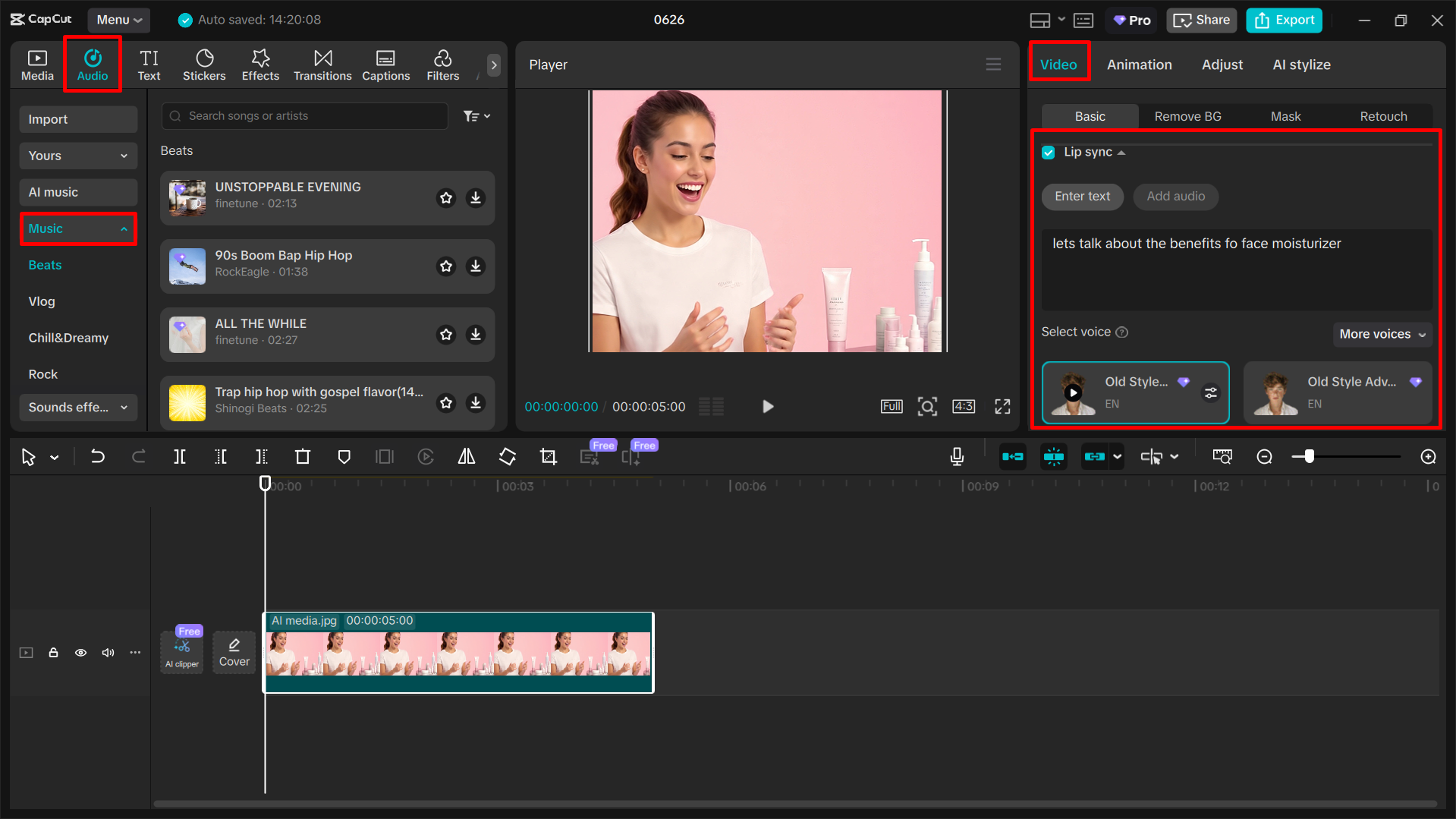Click the Export button

pos(1283,20)
